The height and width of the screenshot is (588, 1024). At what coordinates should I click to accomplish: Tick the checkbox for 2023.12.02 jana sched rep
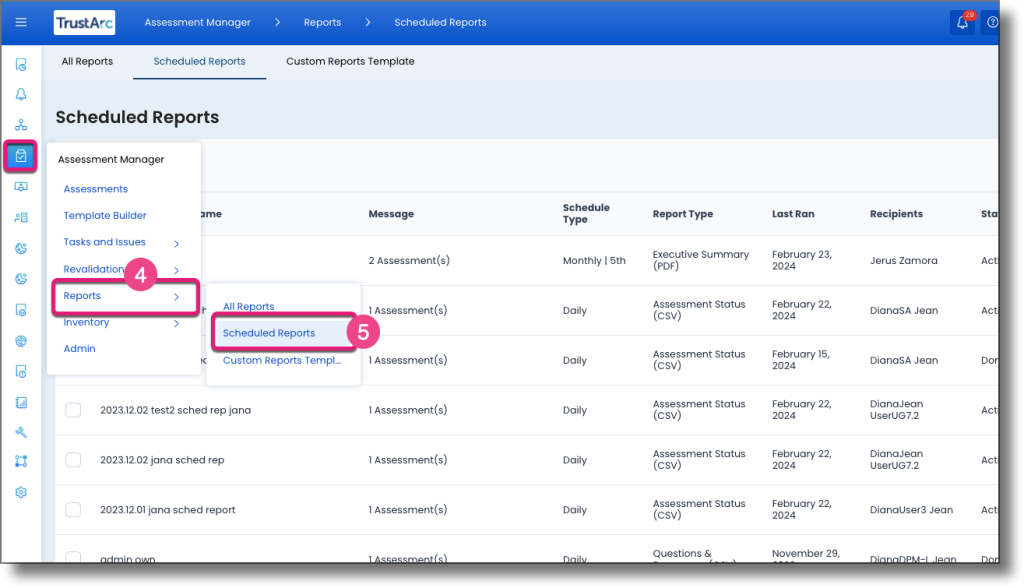73,459
